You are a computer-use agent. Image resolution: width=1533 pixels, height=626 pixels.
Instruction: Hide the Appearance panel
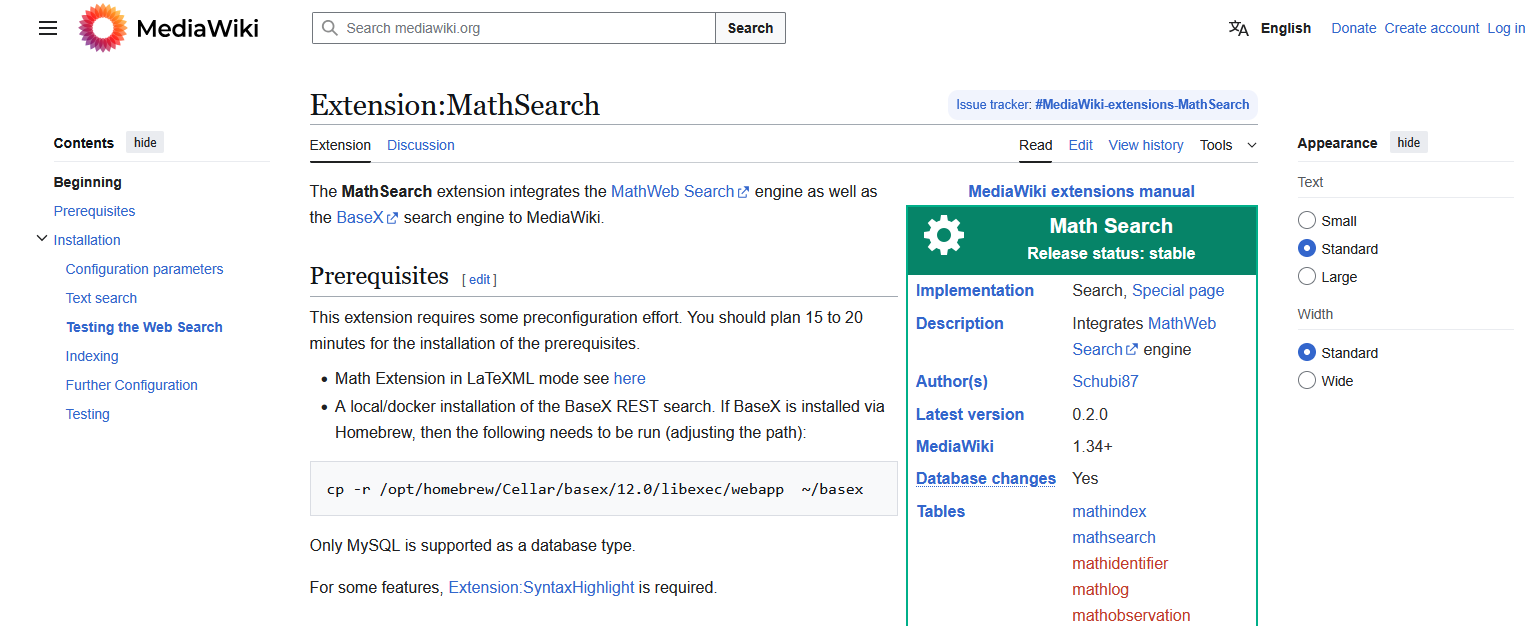[x=1408, y=143]
